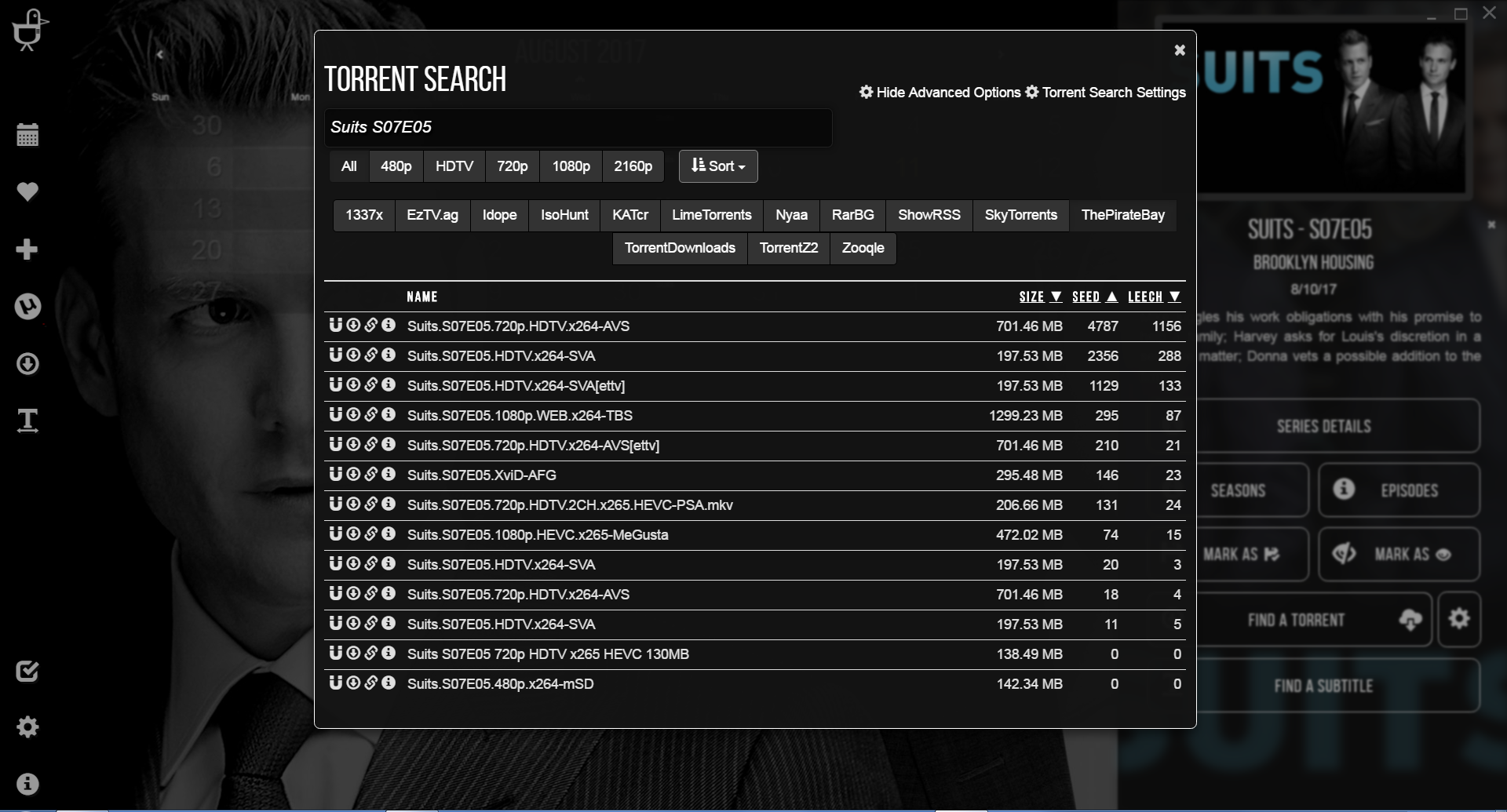Viewport: 1507px width, 812px height.
Task: Select the All quality filter
Action: (x=348, y=166)
